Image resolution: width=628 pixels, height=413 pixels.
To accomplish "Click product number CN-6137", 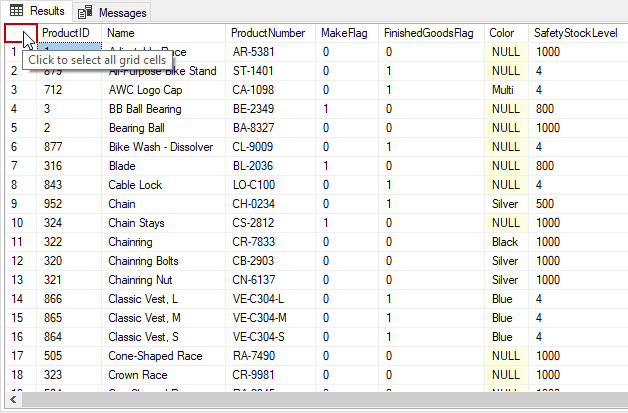I will pyautogui.click(x=271, y=280).
